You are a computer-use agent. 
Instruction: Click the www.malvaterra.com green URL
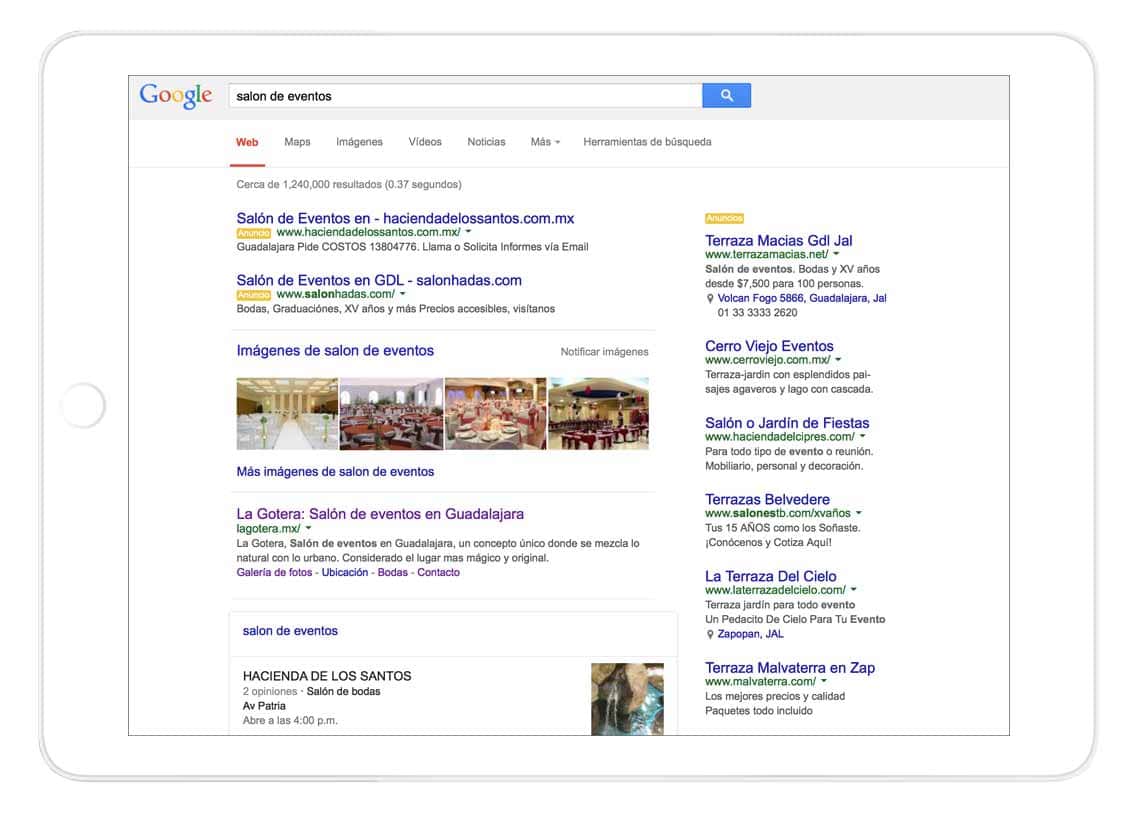[x=761, y=681]
